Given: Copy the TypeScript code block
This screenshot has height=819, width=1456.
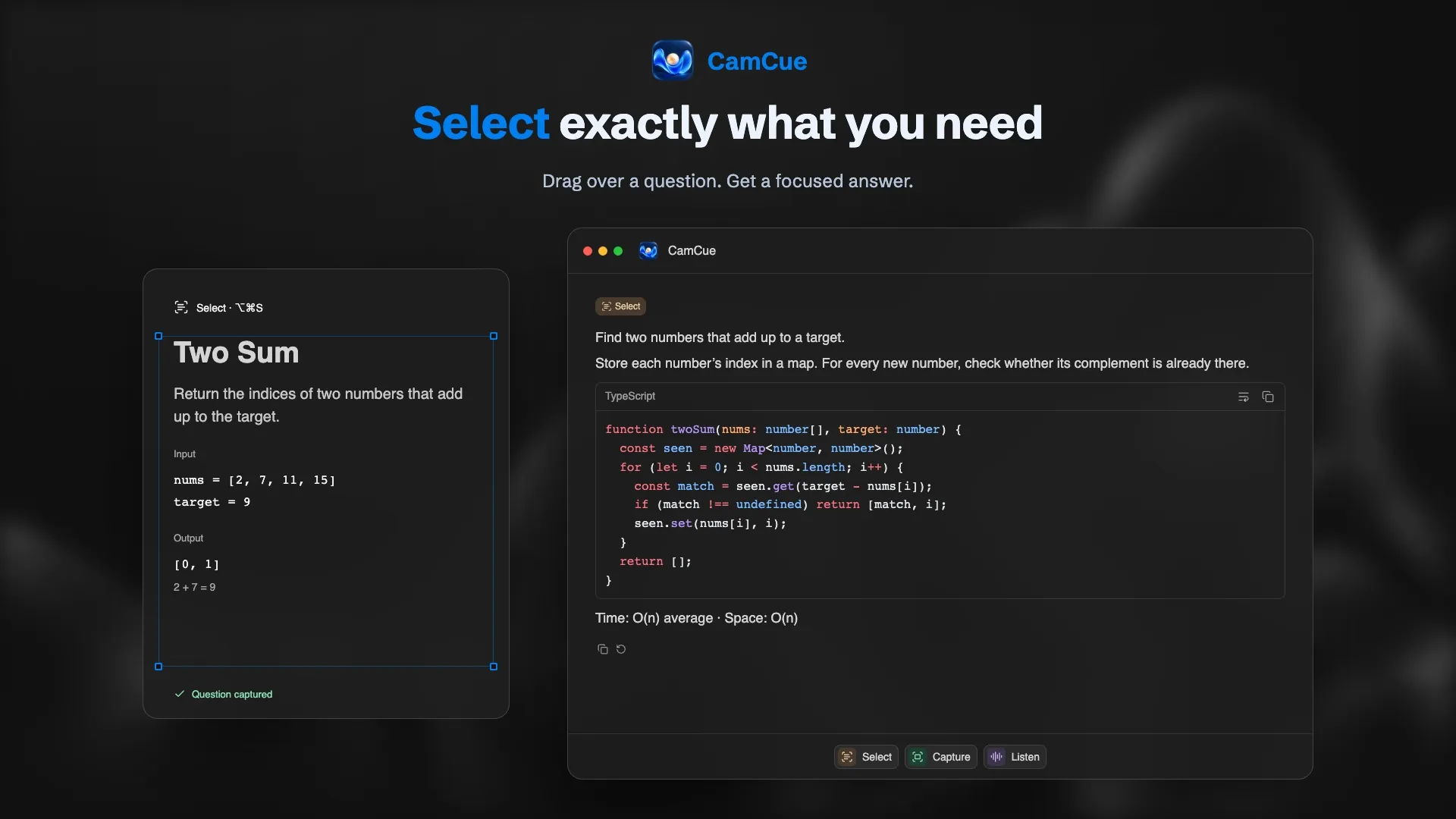Looking at the screenshot, I should tap(1268, 397).
